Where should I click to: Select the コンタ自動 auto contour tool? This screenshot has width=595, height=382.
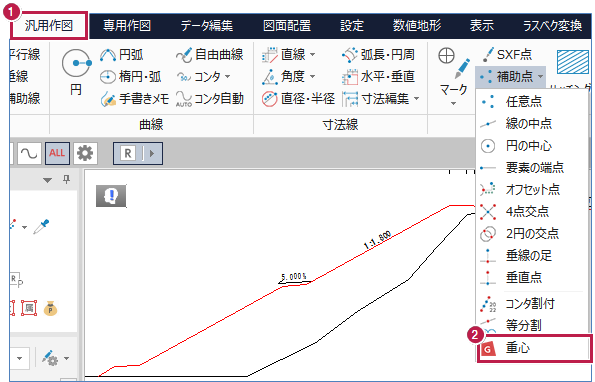(209, 99)
